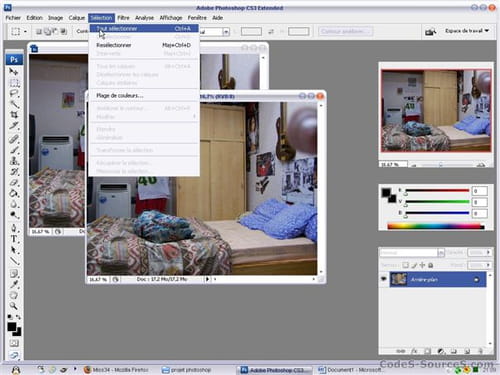This screenshot has width=500, height=375.
Task: Select the Line shape tool
Action: point(14,261)
